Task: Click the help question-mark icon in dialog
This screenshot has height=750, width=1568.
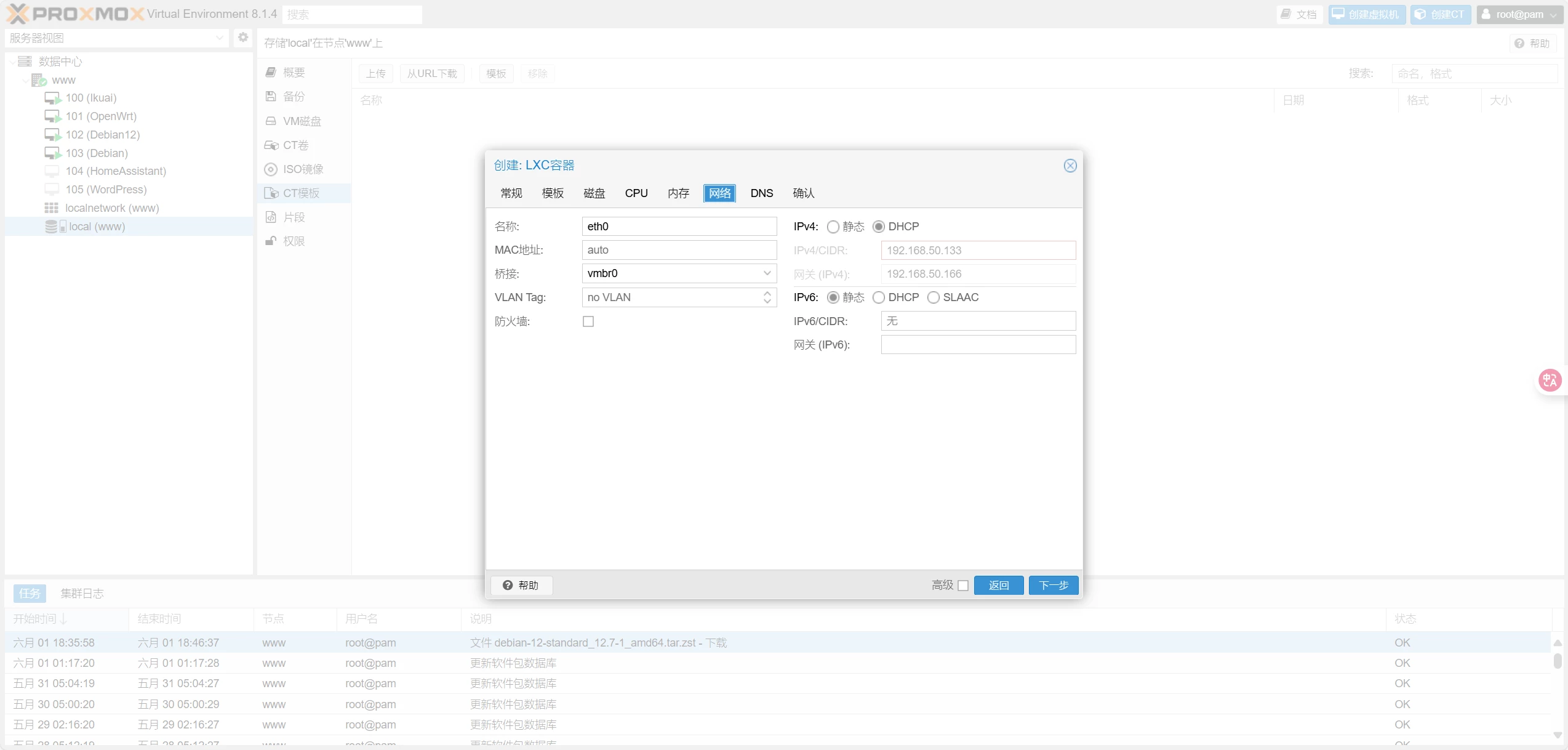Action: (508, 585)
